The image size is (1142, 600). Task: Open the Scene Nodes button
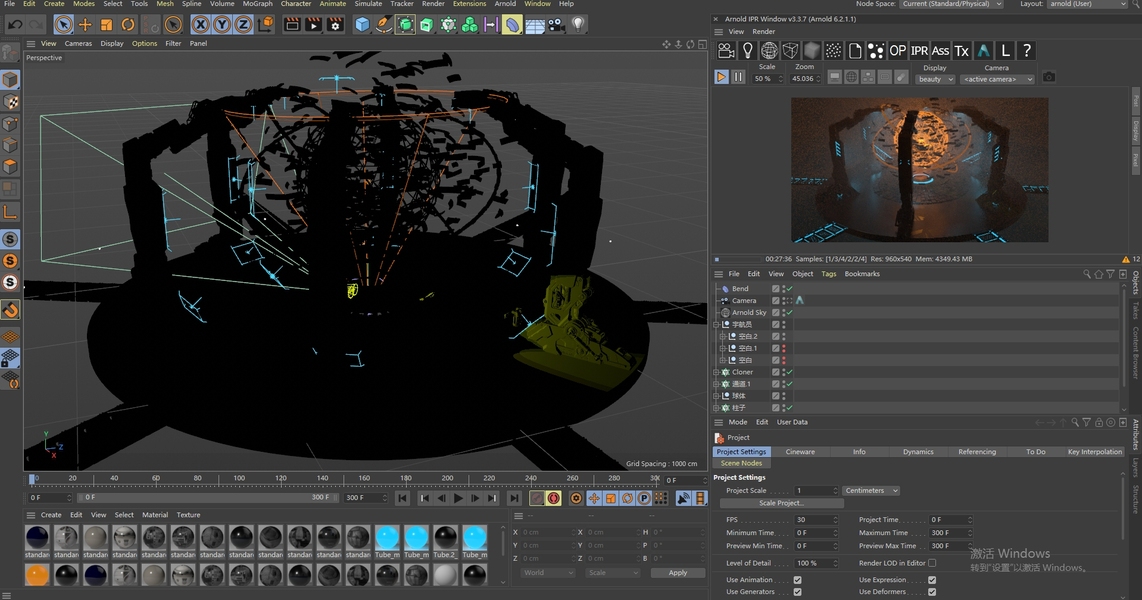741,463
